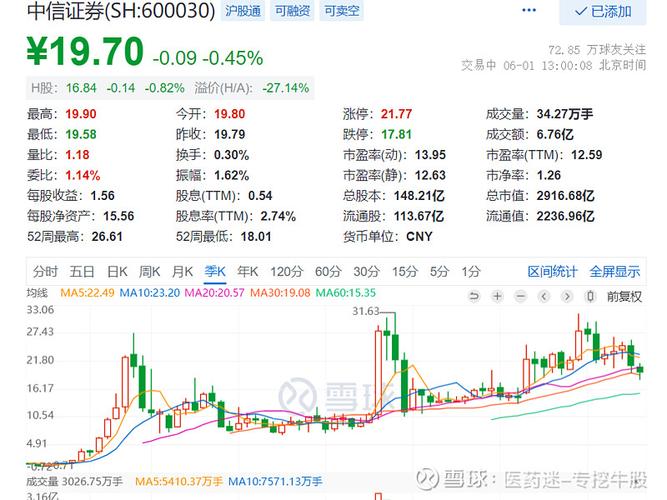Switch to the 分时 chart tab
Screen dimensions: 667x500
click(x=45, y=271)
